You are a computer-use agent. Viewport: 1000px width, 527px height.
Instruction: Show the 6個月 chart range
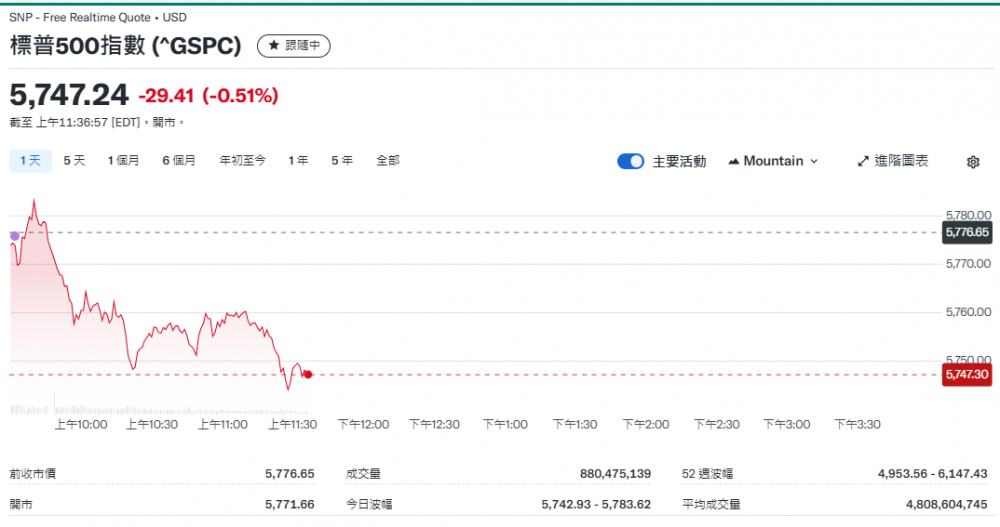click(179, 160)
